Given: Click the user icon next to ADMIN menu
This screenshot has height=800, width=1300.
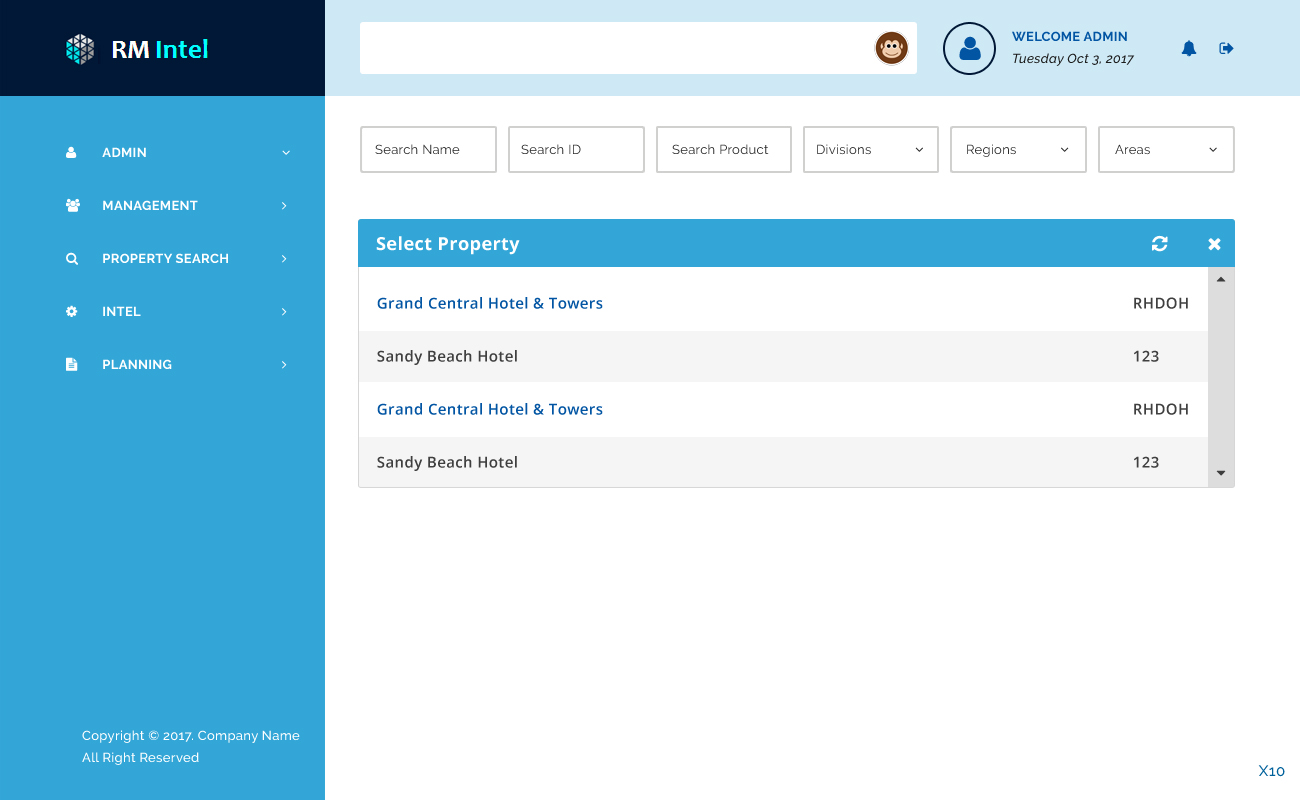Looking at the screenshot, I should pyautogui.click(x=71, y=152).
